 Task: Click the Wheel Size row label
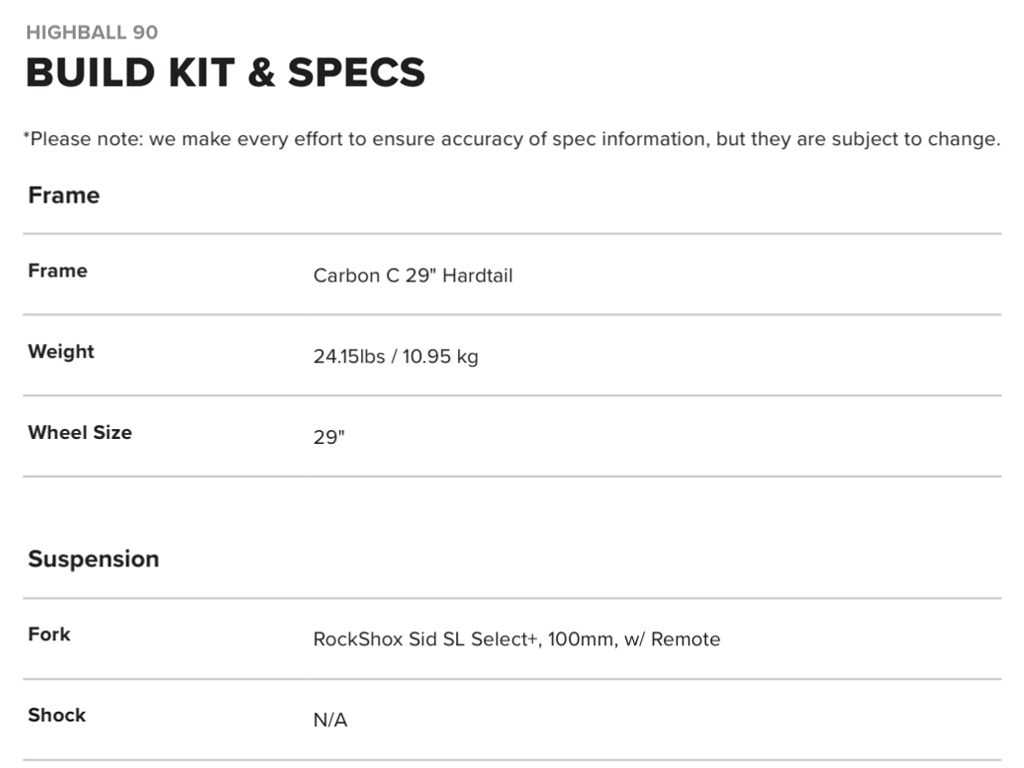point(80,433)
